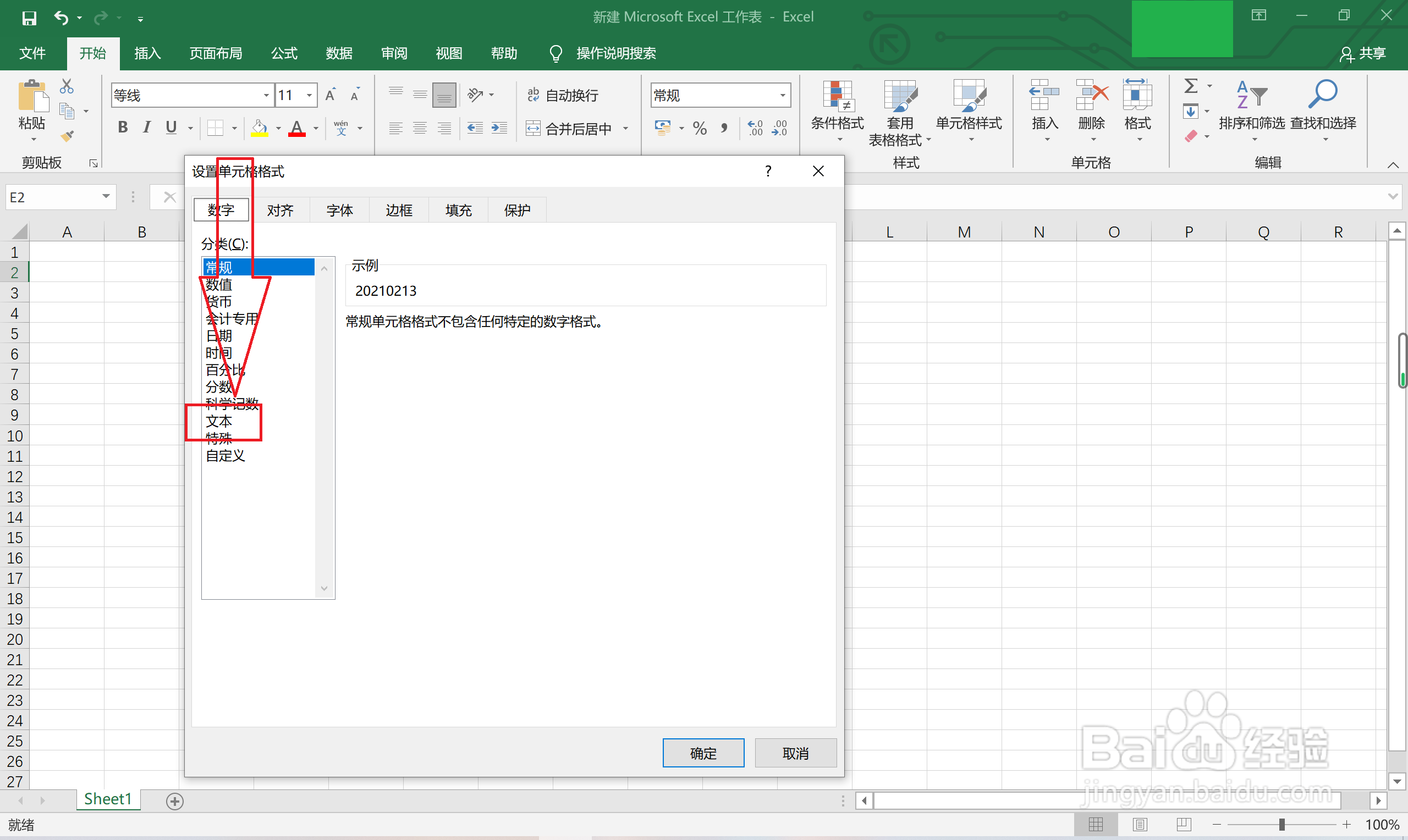
Task: Expand the number format 常规 combo box
Action: [x=783, y=95]
